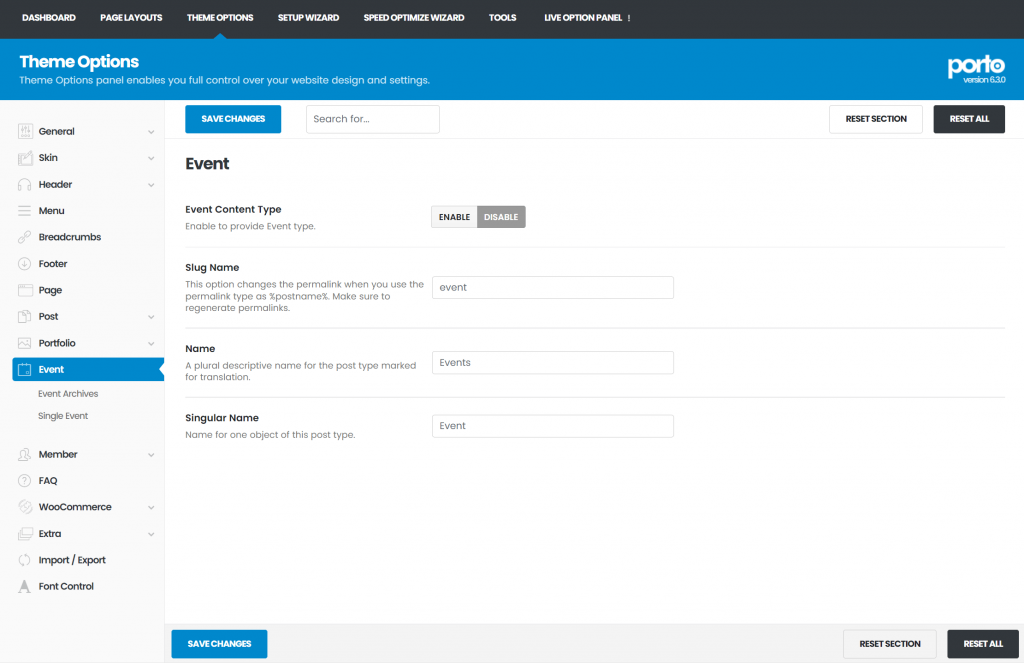Screen dimensions: 1024x663
Task: Expand the Portfolio section arrow
Action: pos(151,344)
